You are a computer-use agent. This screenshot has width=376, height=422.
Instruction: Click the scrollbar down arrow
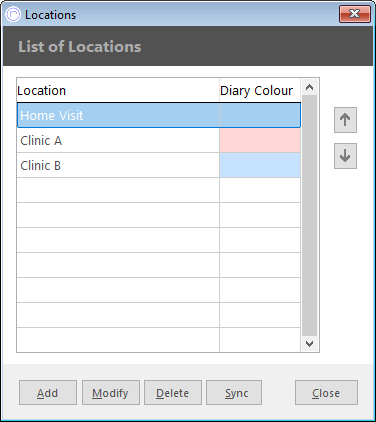click(x=309, y=343)
